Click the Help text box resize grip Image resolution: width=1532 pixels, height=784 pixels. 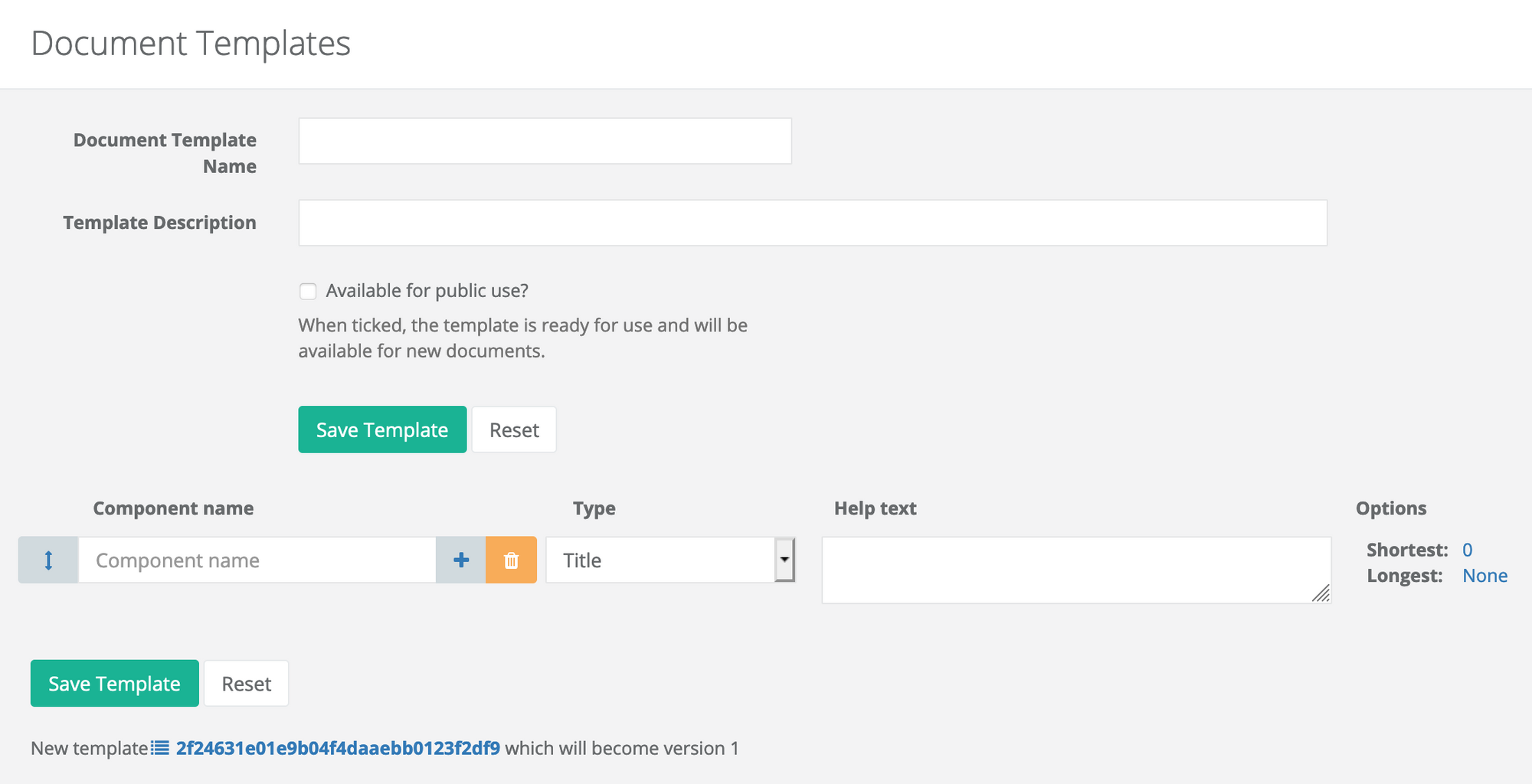click(x=1321, y=593)
